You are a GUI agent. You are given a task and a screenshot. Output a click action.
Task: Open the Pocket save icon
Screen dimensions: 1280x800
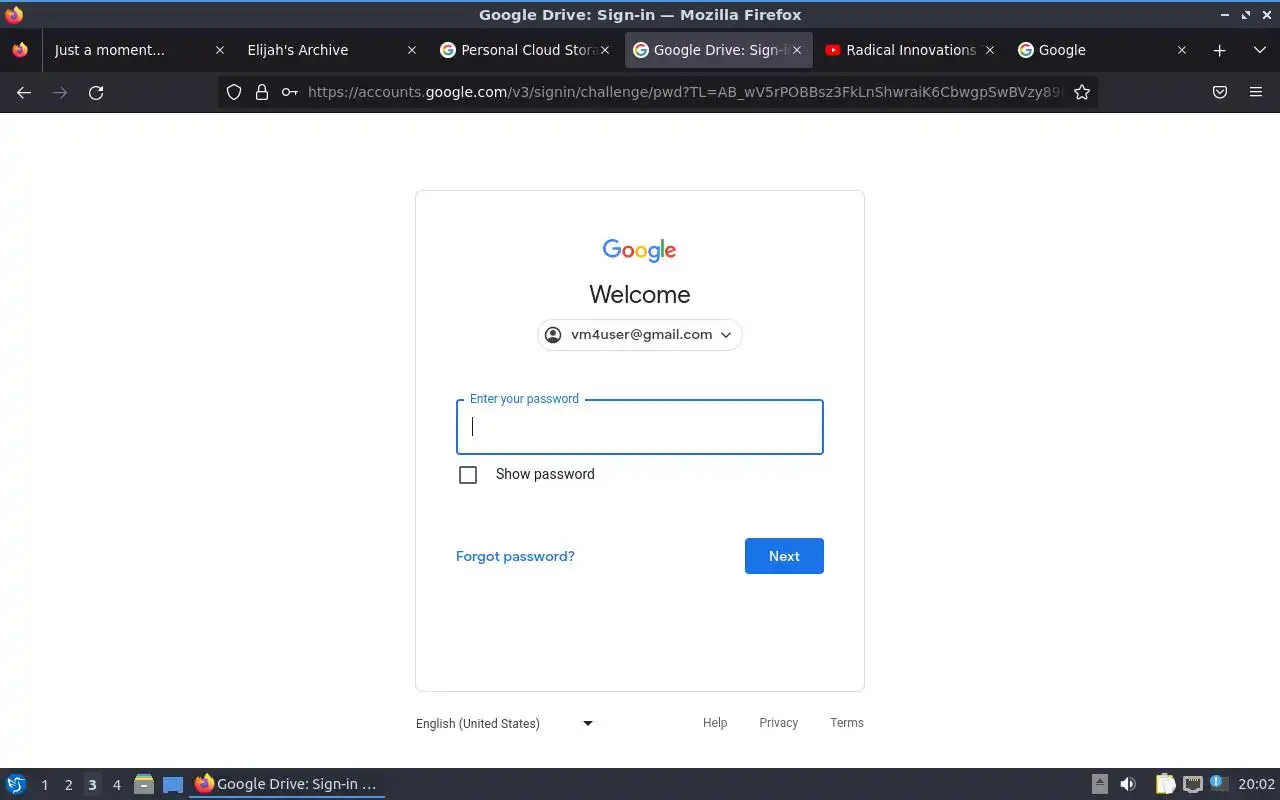pos(1220,92)
